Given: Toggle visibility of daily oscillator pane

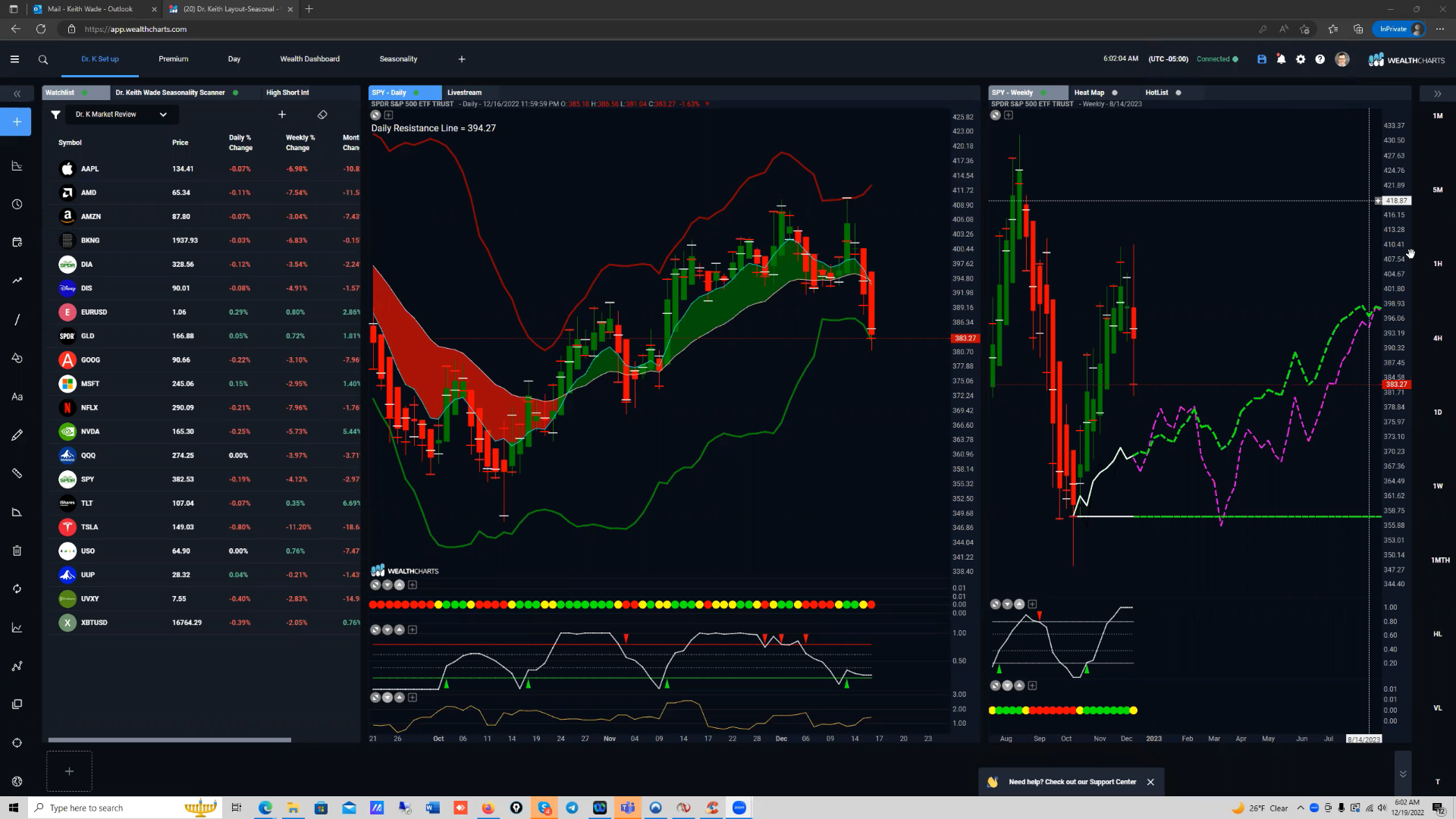Looking at the screenshot, I should point(375,629).
